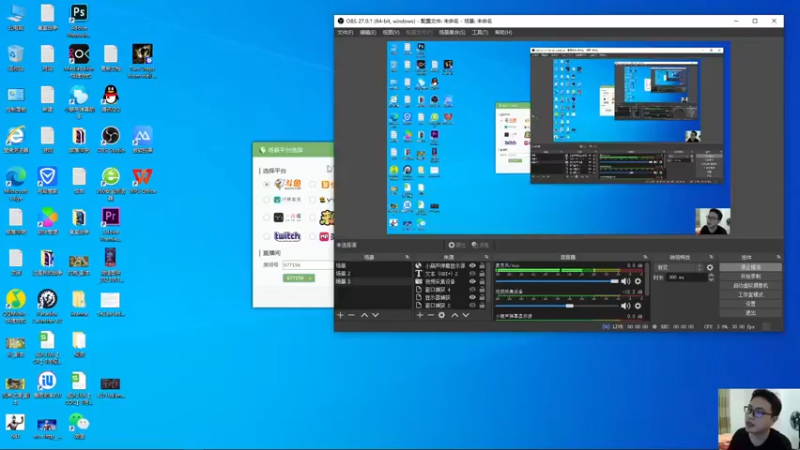Move scene up with the arrow
Screen dimensions: 800x450
point(364,315)
